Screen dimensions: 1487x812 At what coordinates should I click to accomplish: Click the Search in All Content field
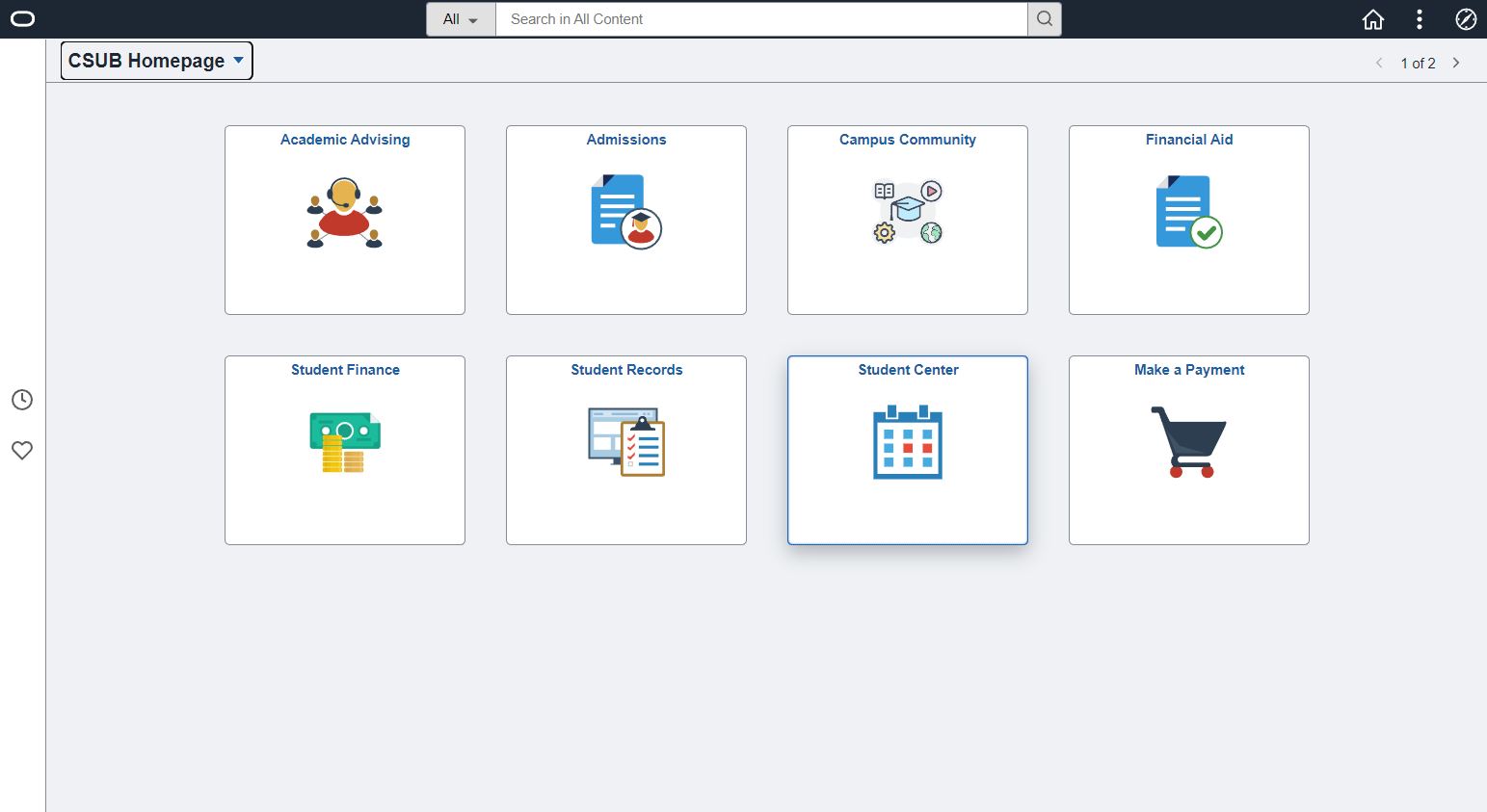[761, 19]
